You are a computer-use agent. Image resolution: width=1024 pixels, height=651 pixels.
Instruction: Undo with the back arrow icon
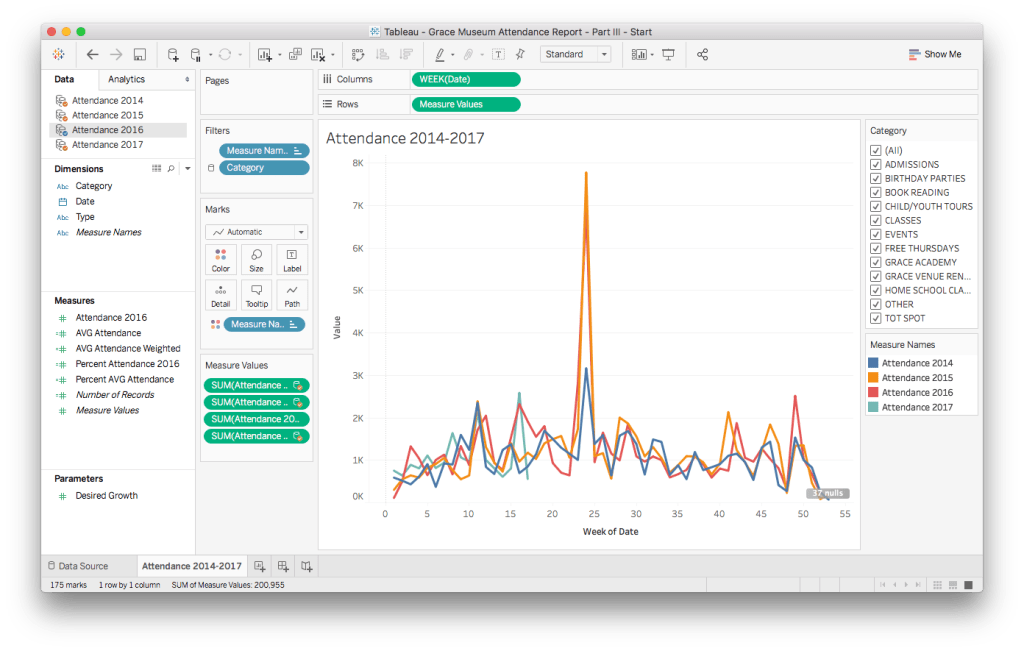(92, 54)
